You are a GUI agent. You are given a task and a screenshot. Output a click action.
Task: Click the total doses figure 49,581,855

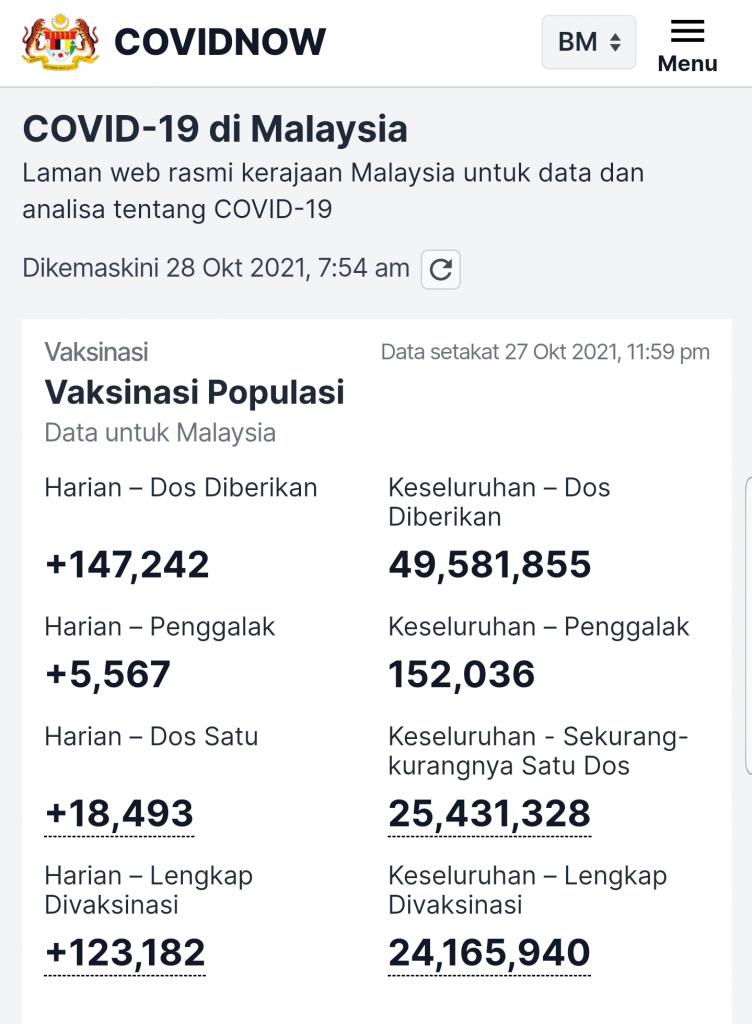(489, 565)
